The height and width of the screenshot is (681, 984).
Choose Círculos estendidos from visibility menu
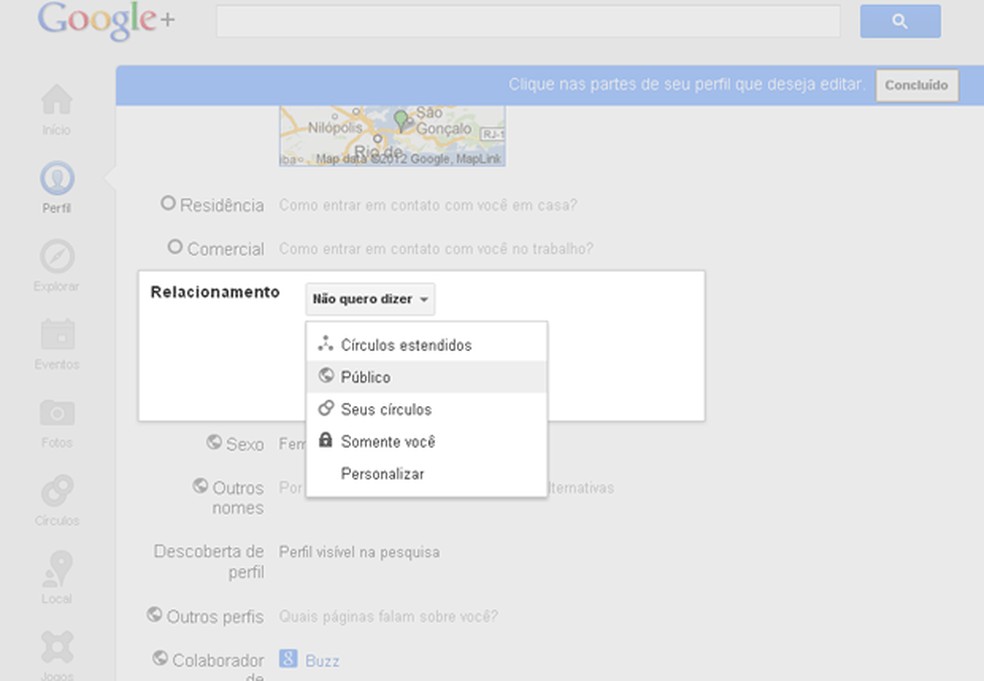[x=427, y=345]
